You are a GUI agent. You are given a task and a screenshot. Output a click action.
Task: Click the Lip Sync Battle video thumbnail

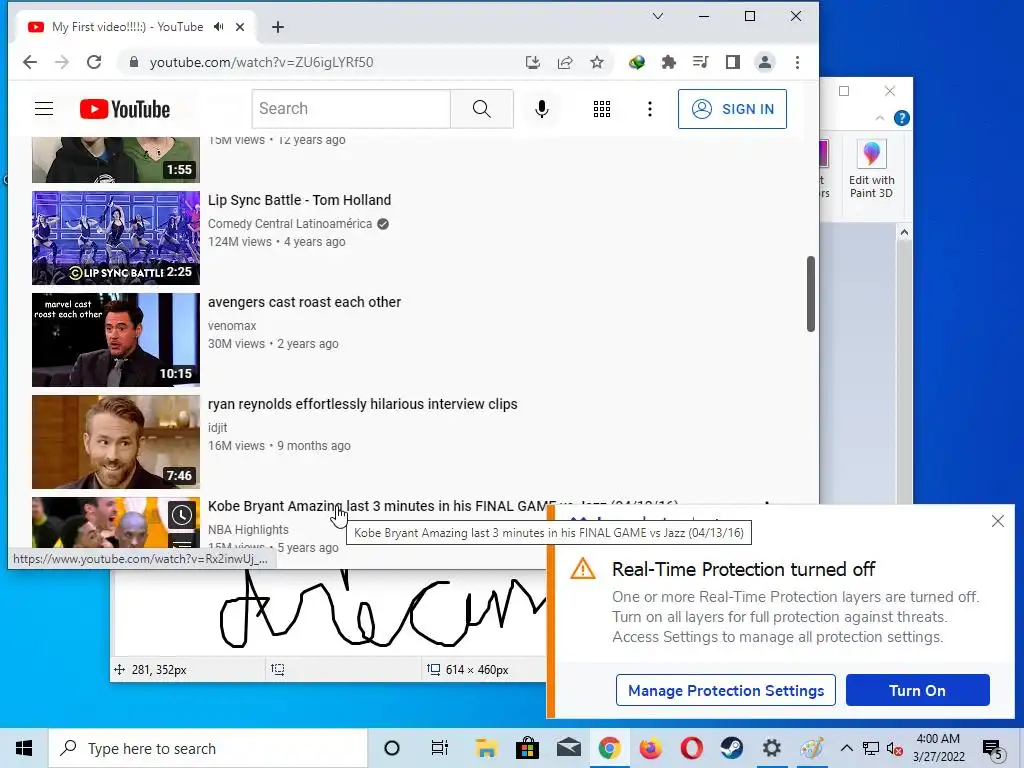pyautogui.click(x=116, y=238)
